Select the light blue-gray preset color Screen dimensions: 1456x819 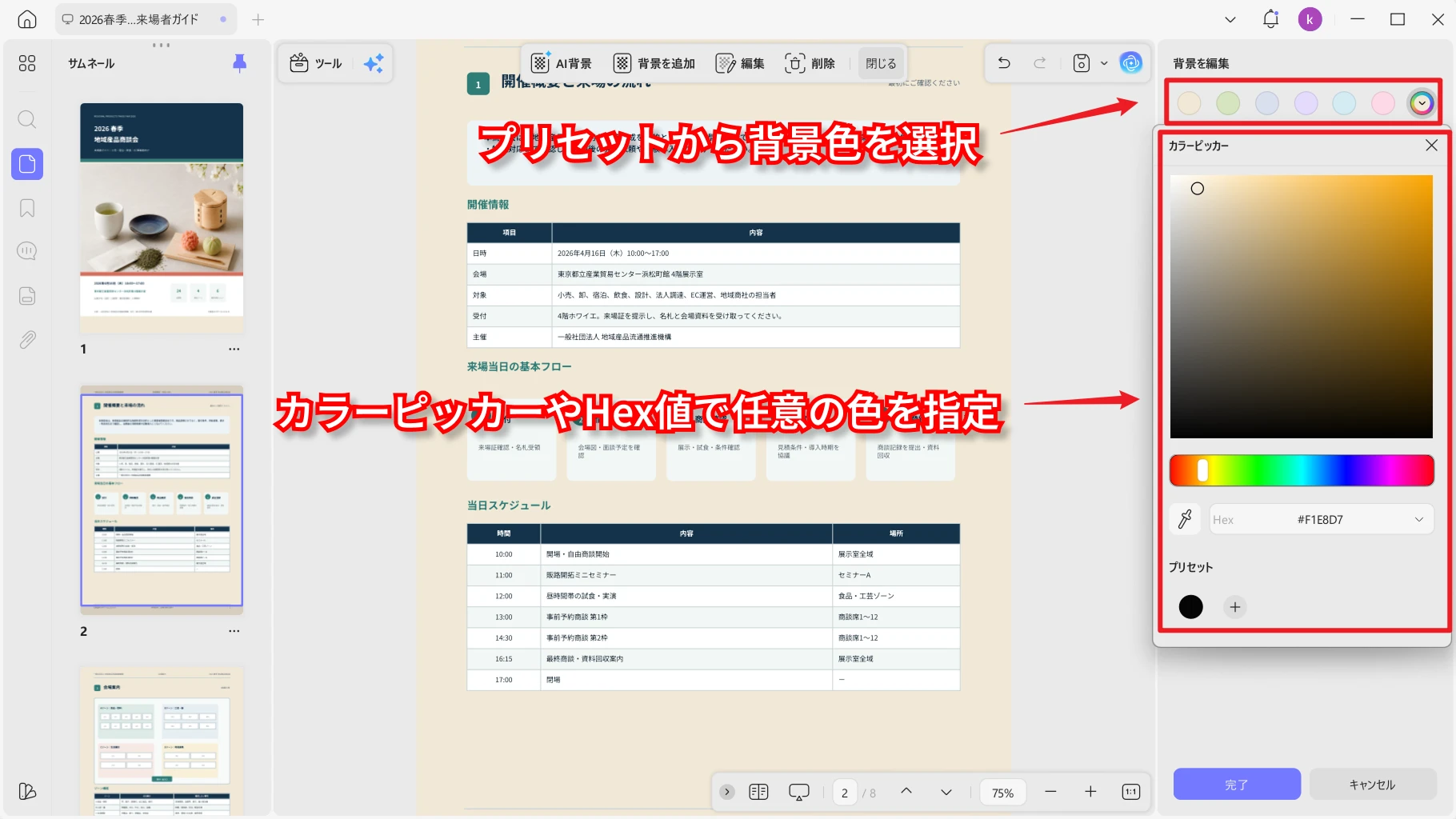click(x=1267, y=103)
